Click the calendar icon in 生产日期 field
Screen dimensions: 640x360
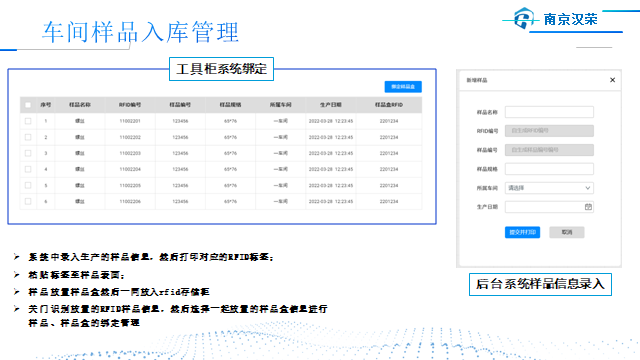tap(588, 207)
